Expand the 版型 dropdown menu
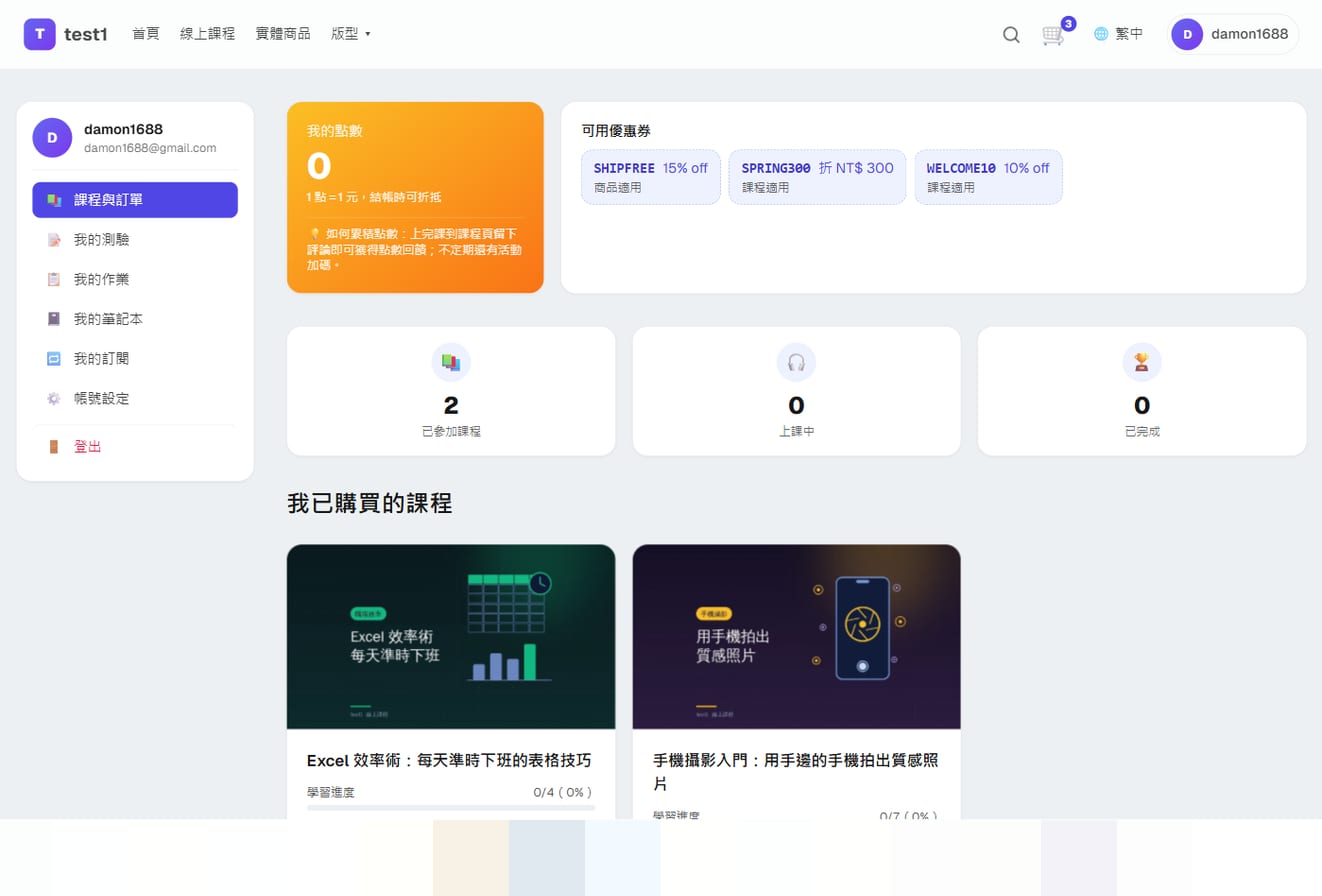1322x896 pixels. (x=351, y=34)
